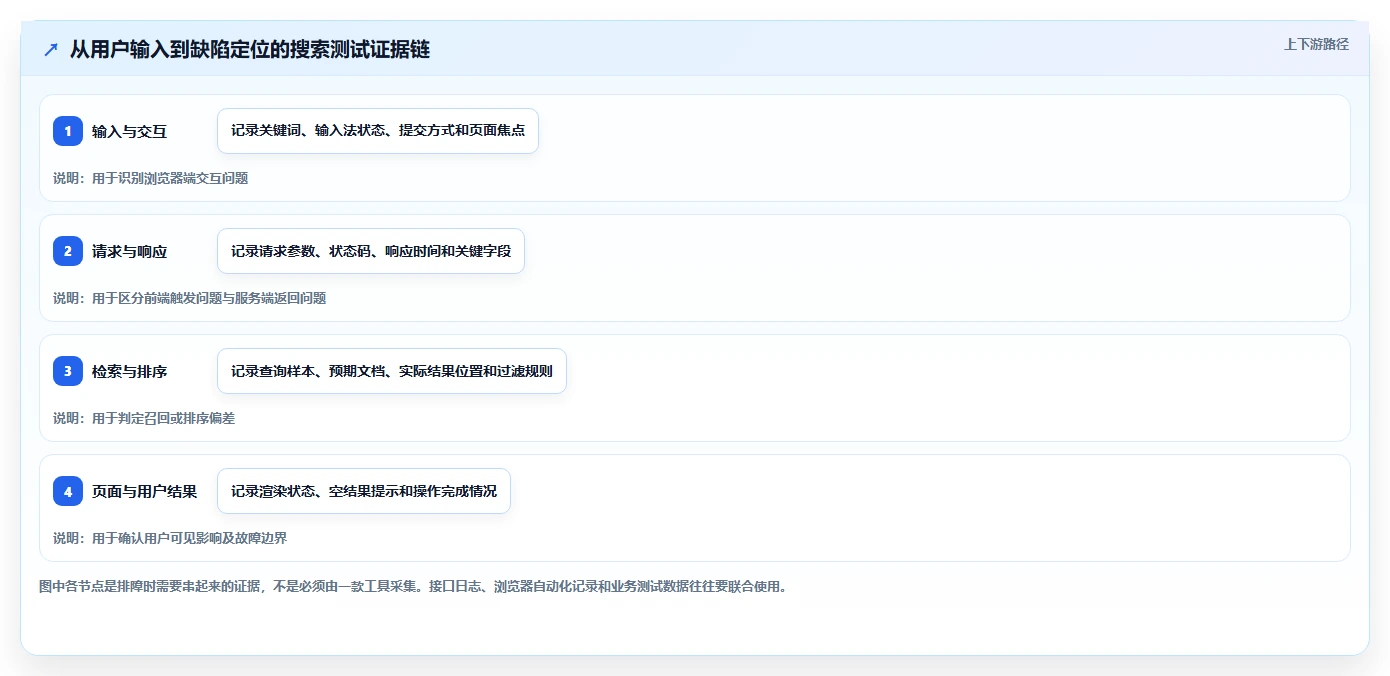The width and height of the screenshot is (1390, 676).
Task: Click the 上下游路径 label
Action: click(1316, 44)
